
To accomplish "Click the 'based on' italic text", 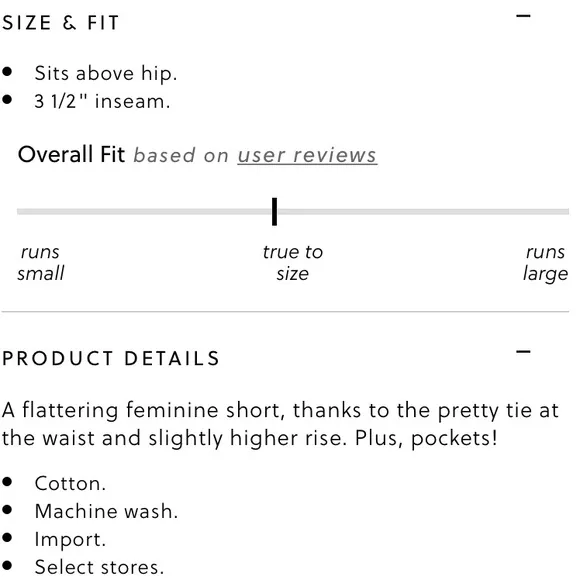I will coord(181,155).
